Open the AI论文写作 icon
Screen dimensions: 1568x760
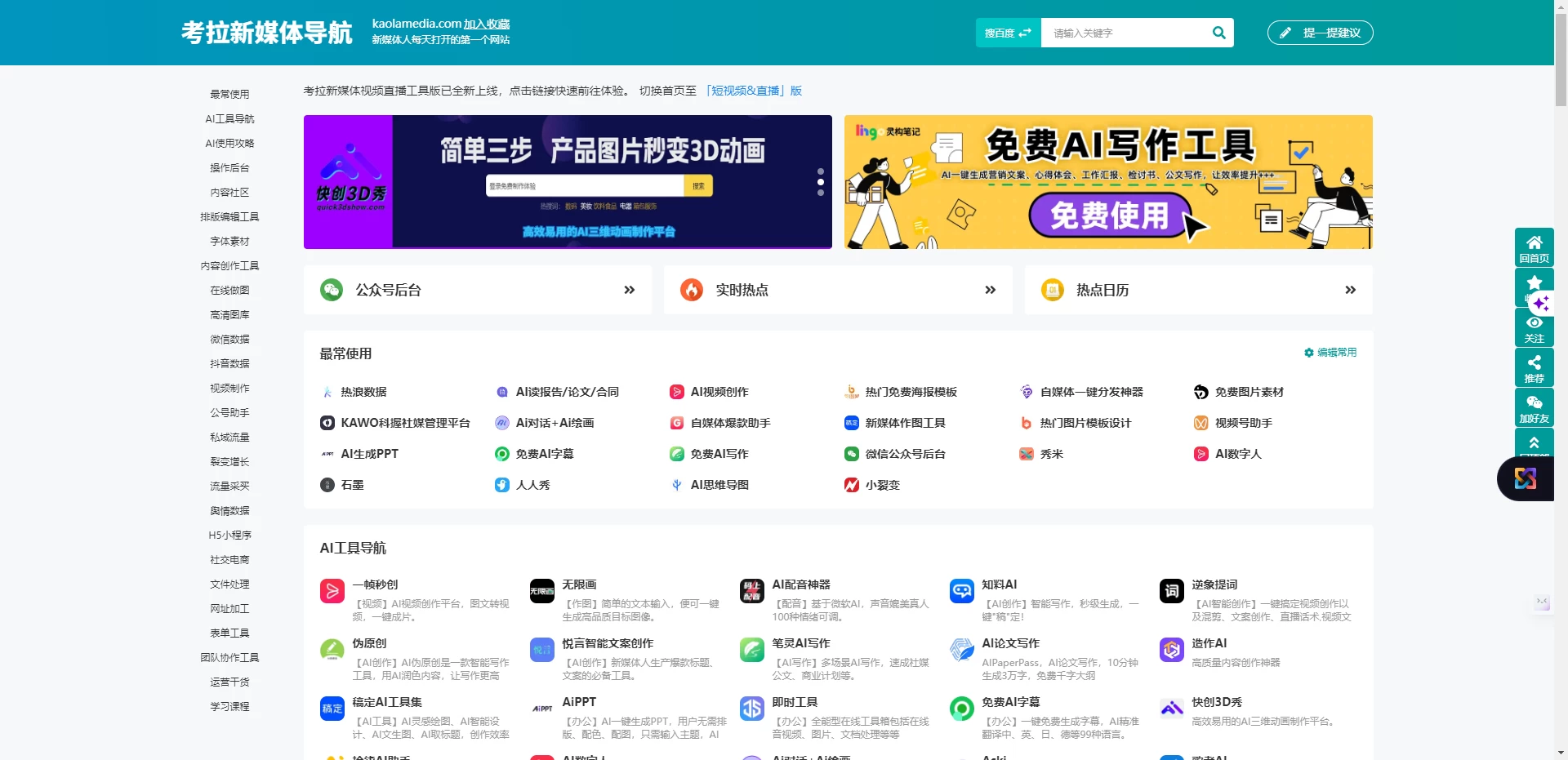click(x=961, y=650)
